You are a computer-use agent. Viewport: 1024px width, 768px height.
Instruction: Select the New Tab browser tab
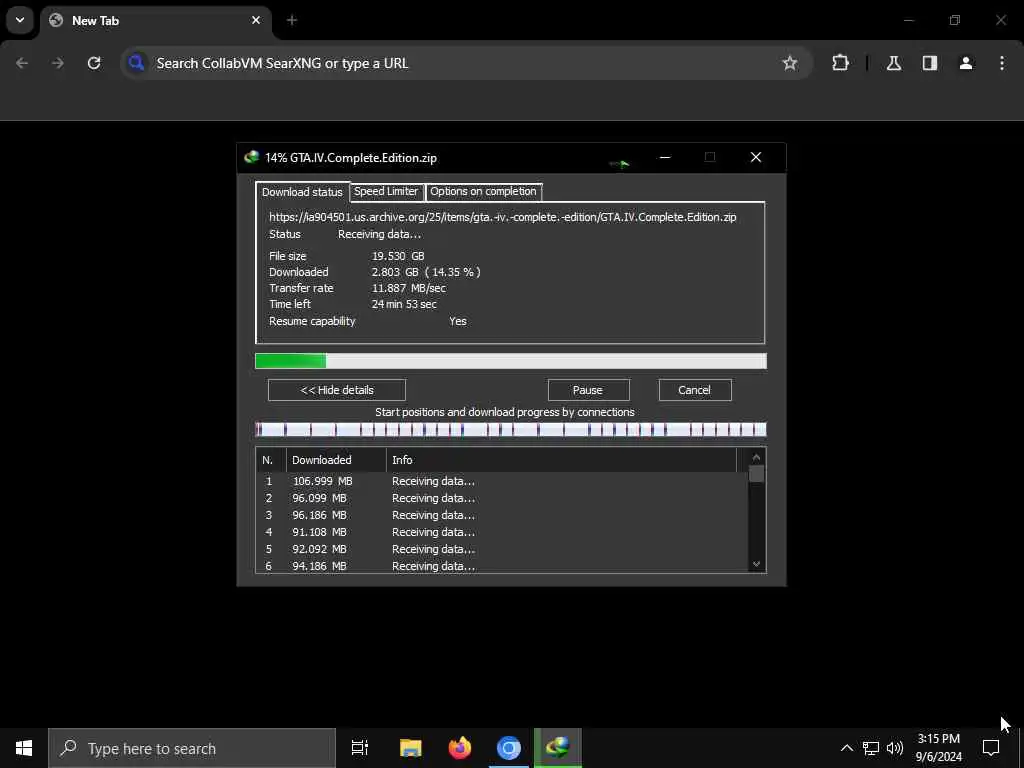[x=155, y=20]
